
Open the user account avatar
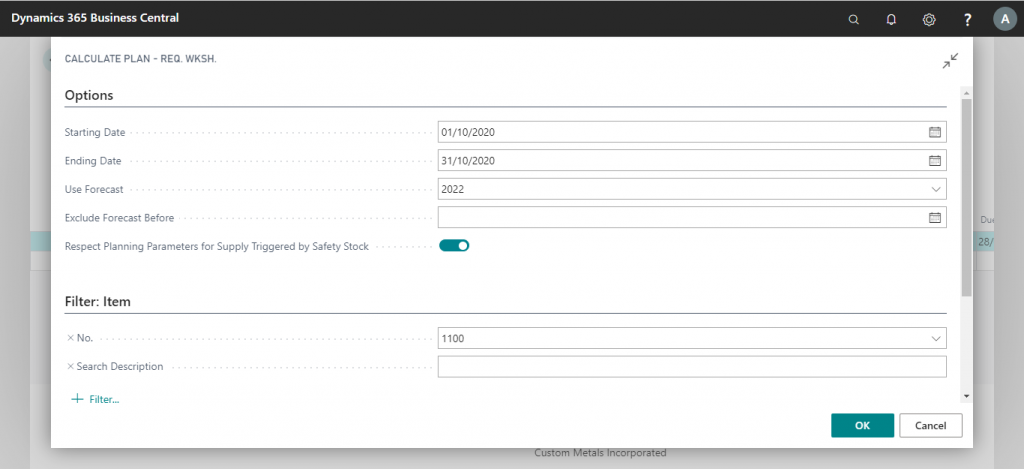(x=1005, y=19)
